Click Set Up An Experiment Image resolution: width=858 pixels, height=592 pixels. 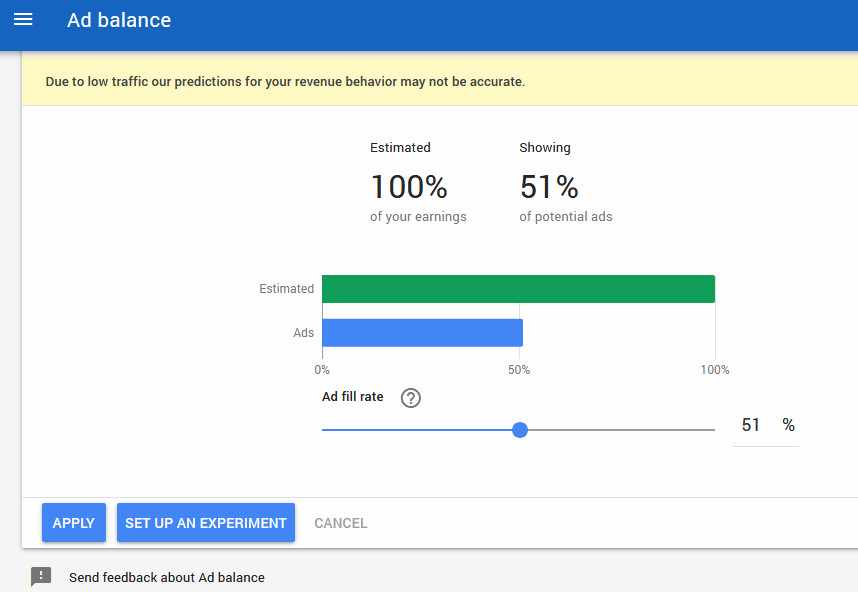tap(205, 522)
